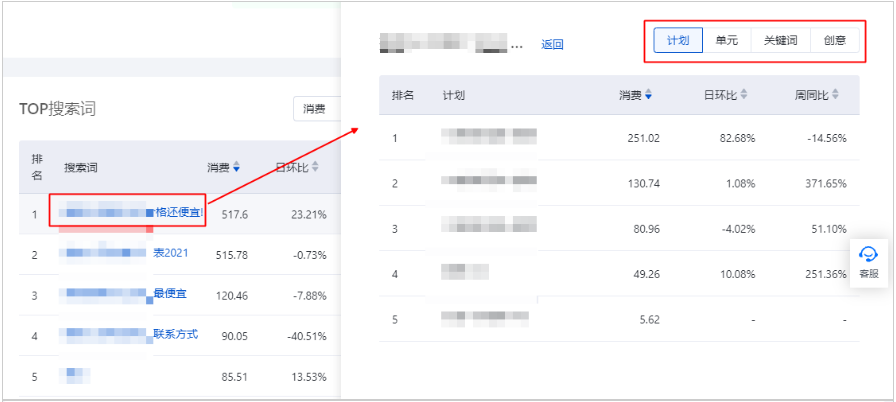Switch to the 计划 tab

point(677,41)
